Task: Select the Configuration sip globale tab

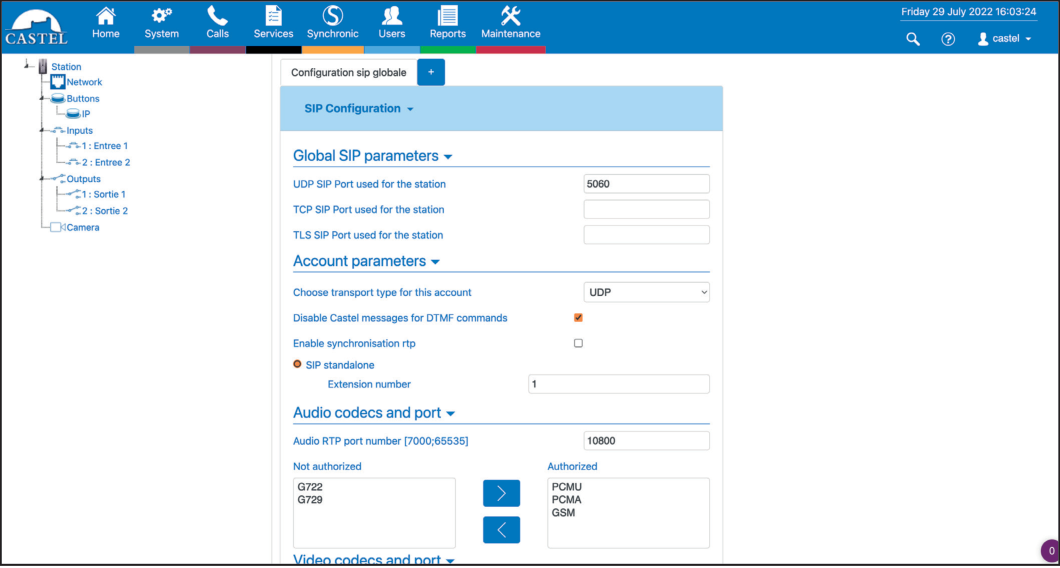Action: click(x=348, y=72)
